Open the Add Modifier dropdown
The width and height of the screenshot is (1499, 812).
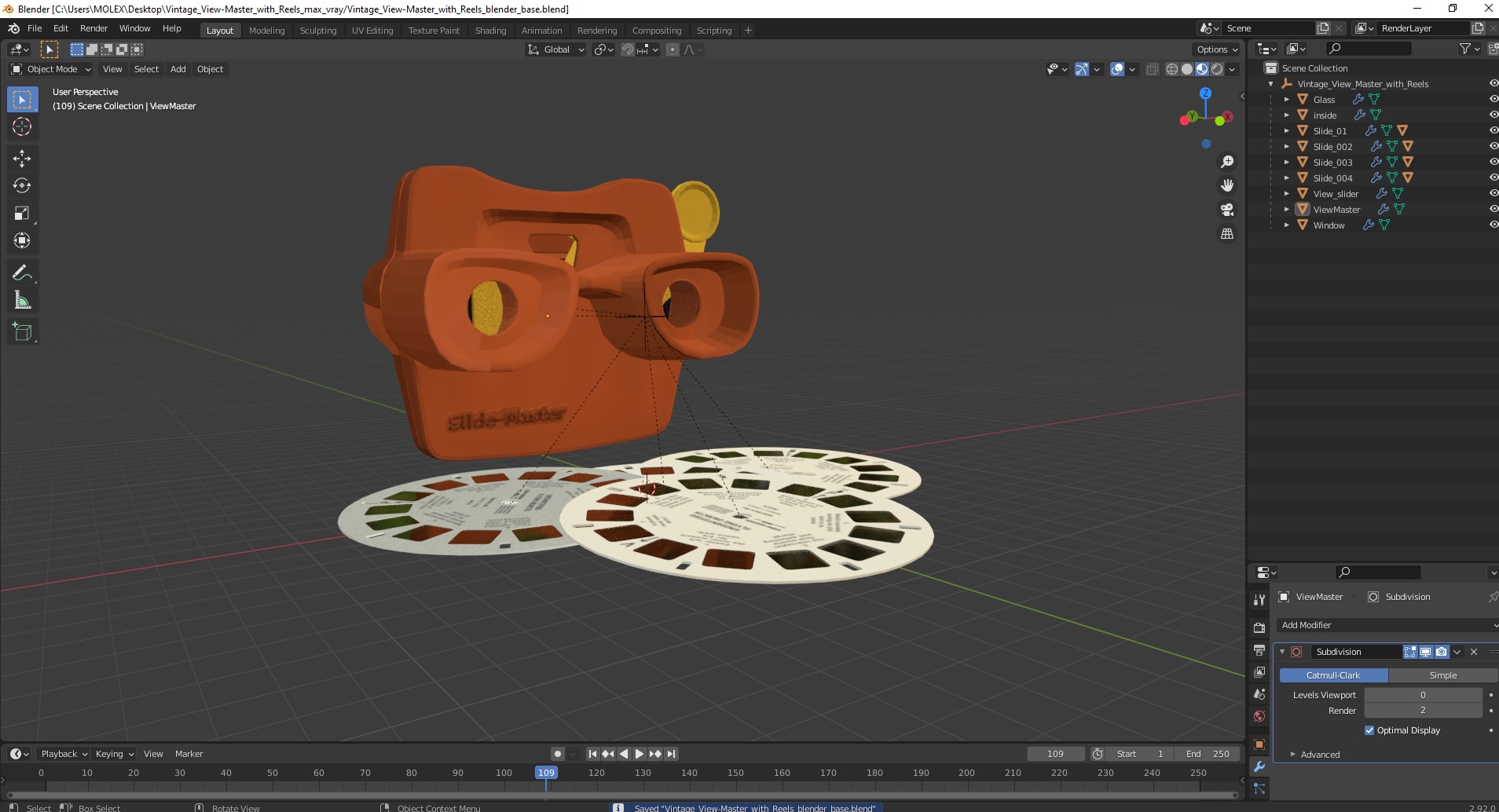(x=1387, y=625)
